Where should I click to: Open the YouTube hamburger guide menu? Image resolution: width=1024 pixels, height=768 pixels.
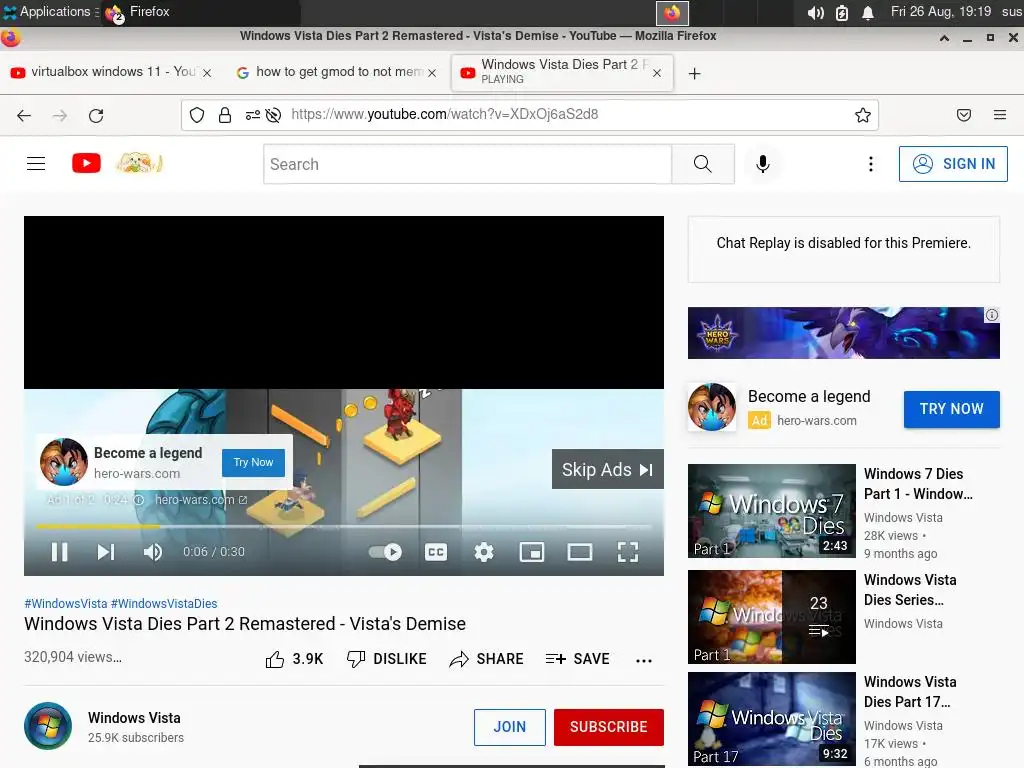(x=36, y=163)
